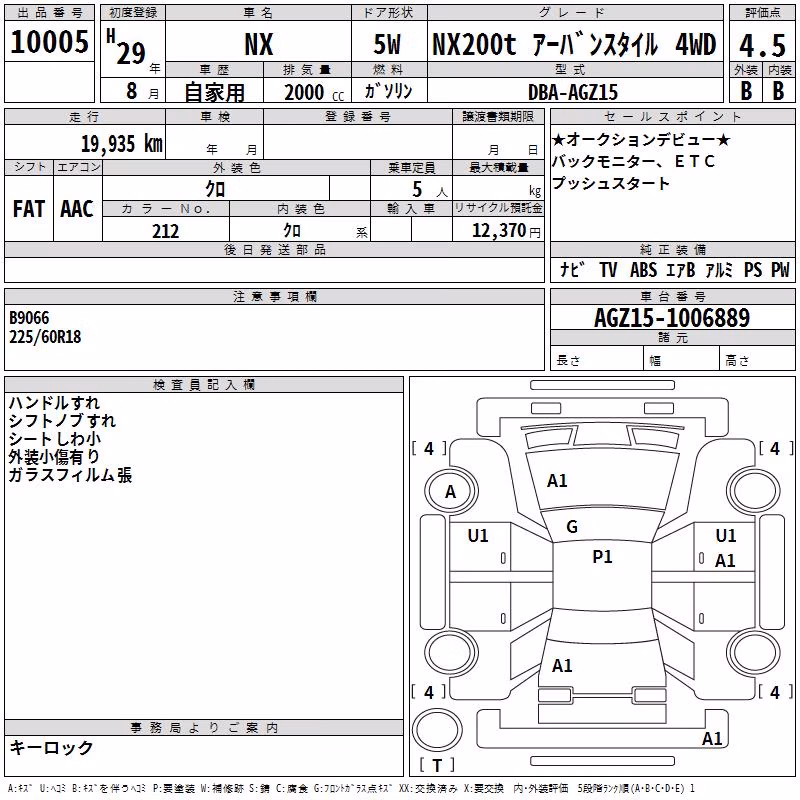Click the 事務局よりご案内 header
The width and height of the screenshot is (800, 800).
(x=204, y=728)
